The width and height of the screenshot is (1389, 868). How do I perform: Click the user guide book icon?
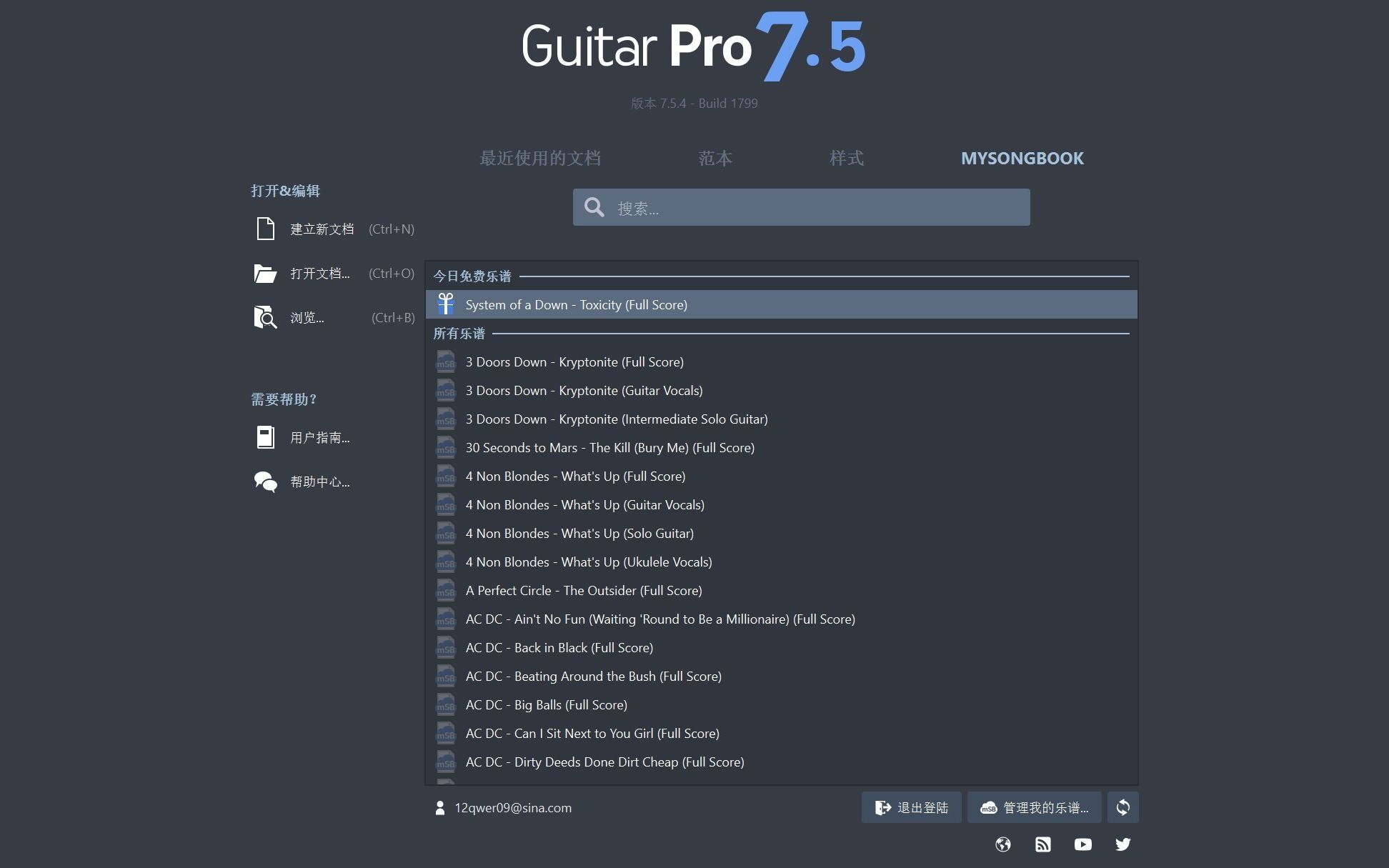point(265,437)
